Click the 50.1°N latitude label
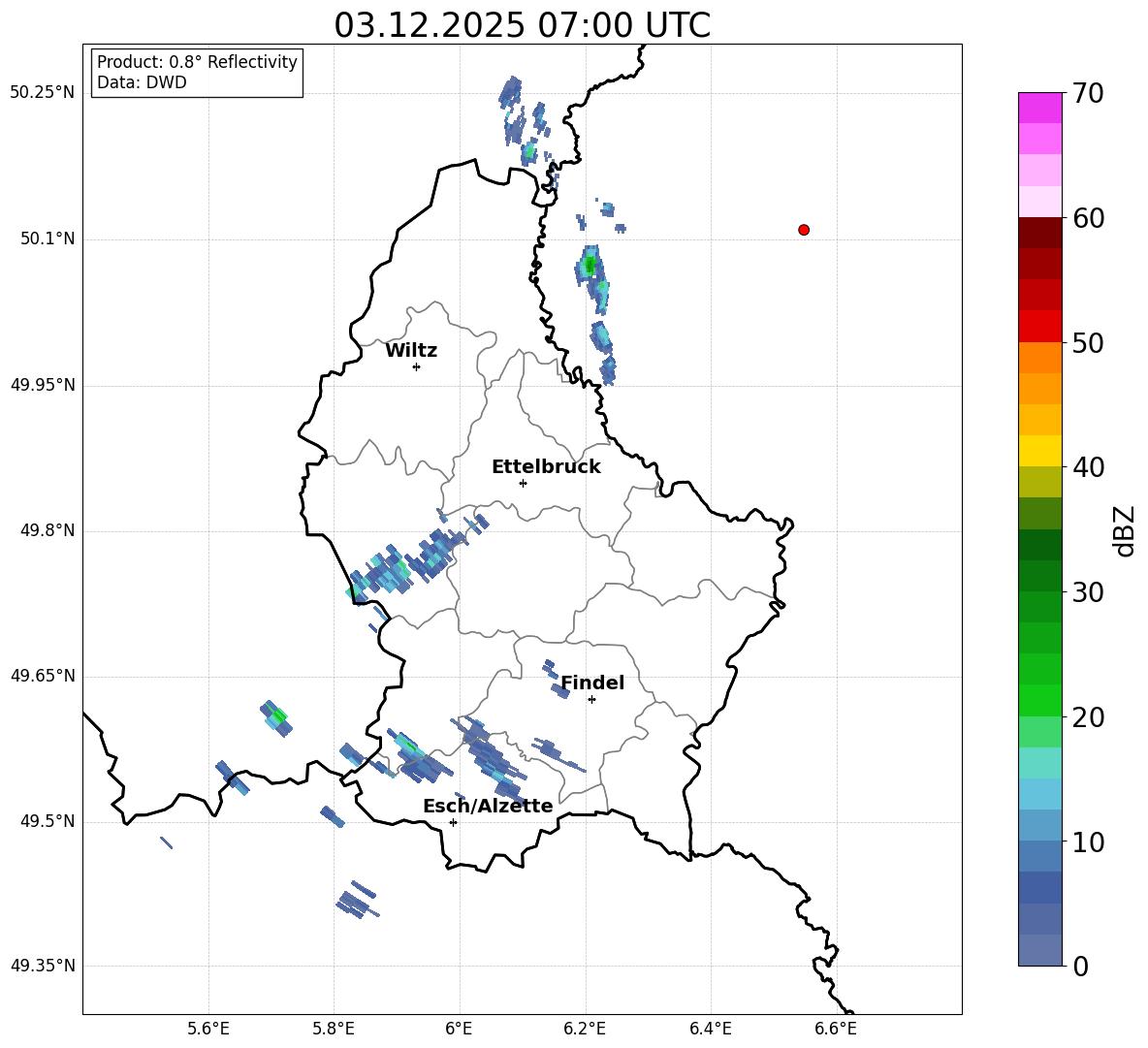 tap(48, 239)
